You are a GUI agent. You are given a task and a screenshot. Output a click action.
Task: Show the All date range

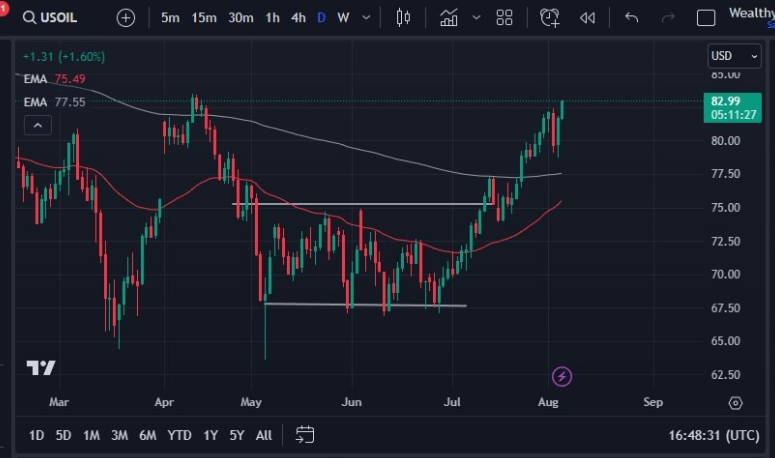264,435
